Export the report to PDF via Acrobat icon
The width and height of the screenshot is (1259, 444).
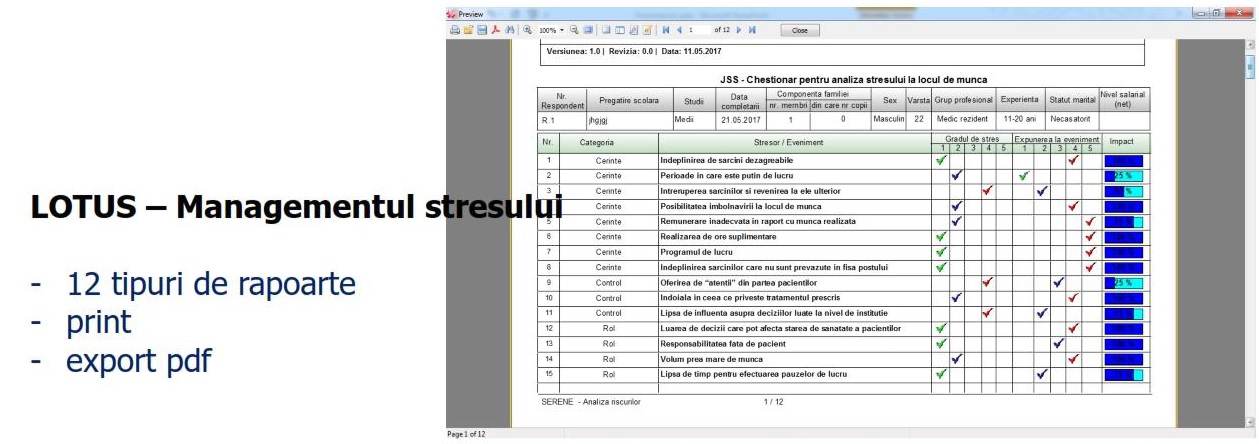tap(496, 30)
